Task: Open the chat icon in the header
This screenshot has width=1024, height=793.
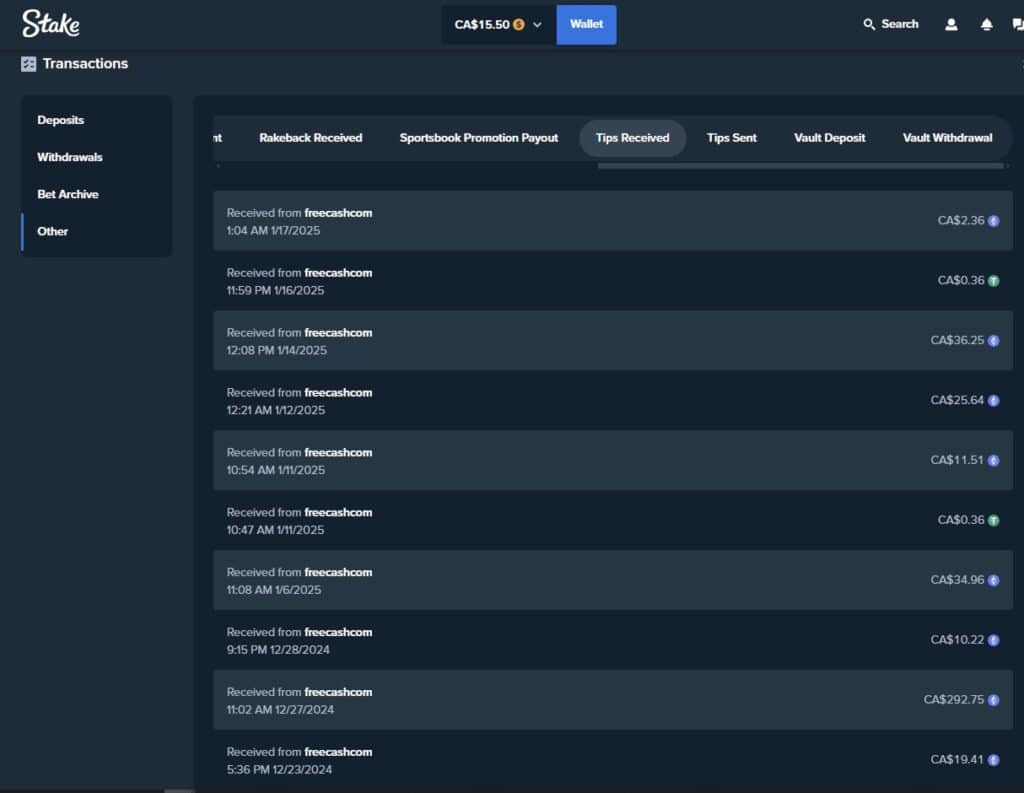Action: (1017, 25)
